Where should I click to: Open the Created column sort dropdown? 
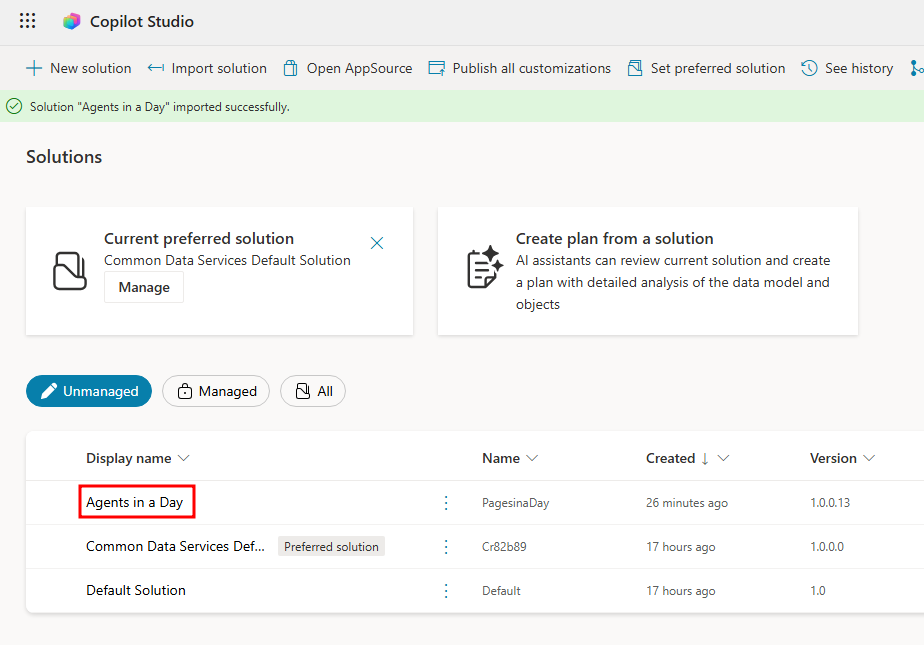[x=723, y=458]
